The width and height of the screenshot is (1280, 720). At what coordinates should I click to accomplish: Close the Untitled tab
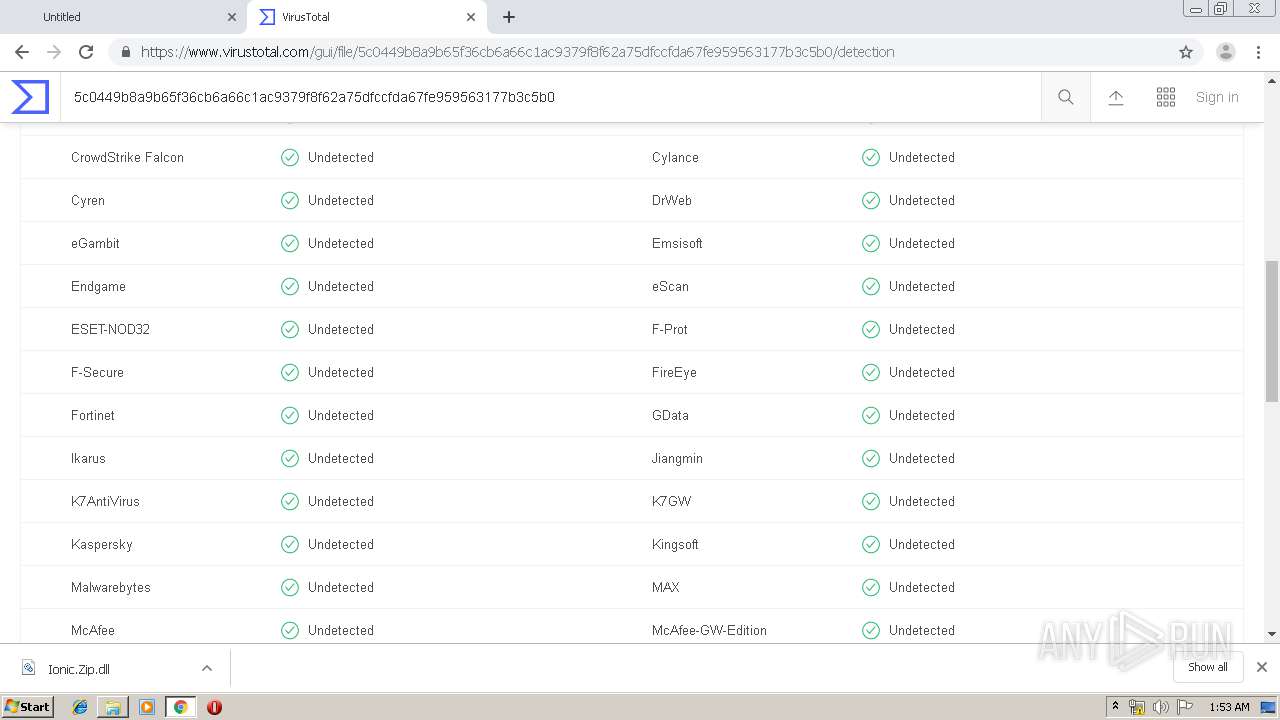coord(232,17)
